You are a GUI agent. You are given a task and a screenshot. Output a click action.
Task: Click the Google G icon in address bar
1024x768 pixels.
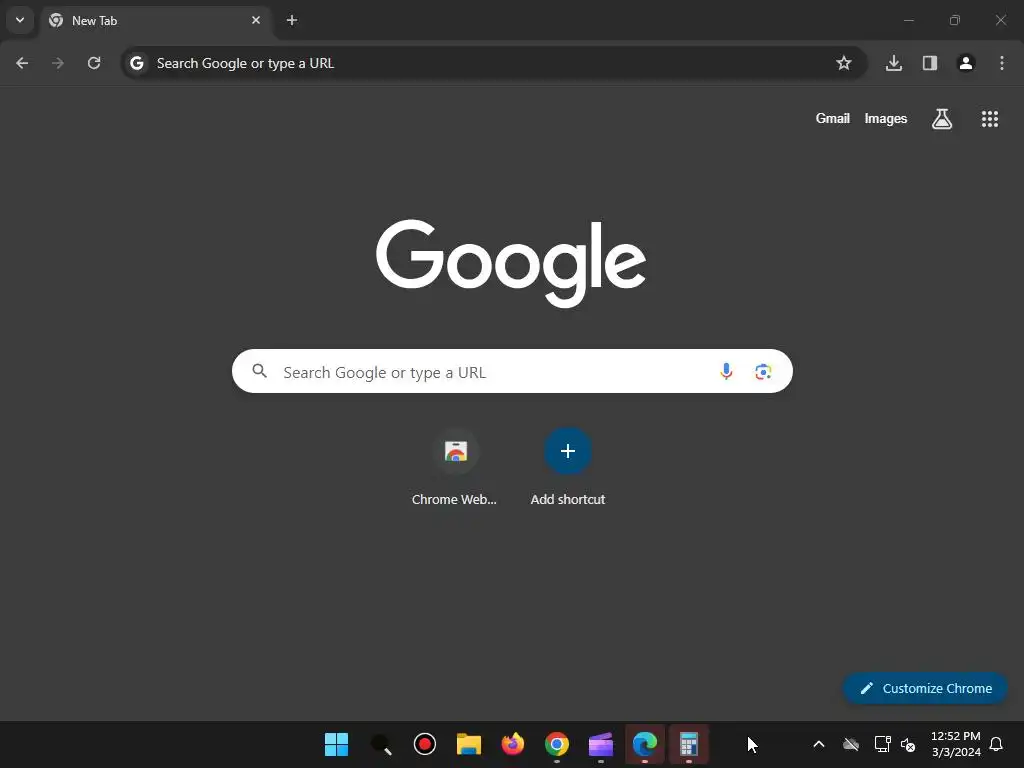pos(136,63)
